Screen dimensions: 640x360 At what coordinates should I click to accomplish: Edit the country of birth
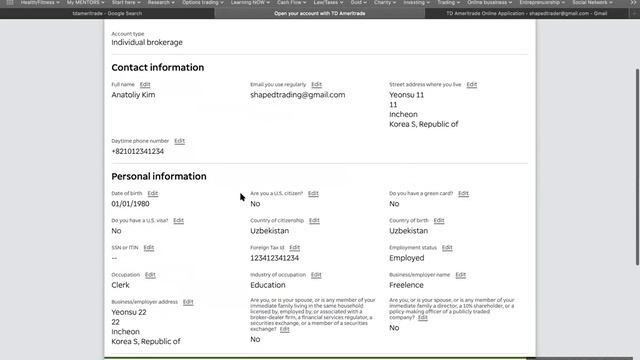tap(439, 220)
